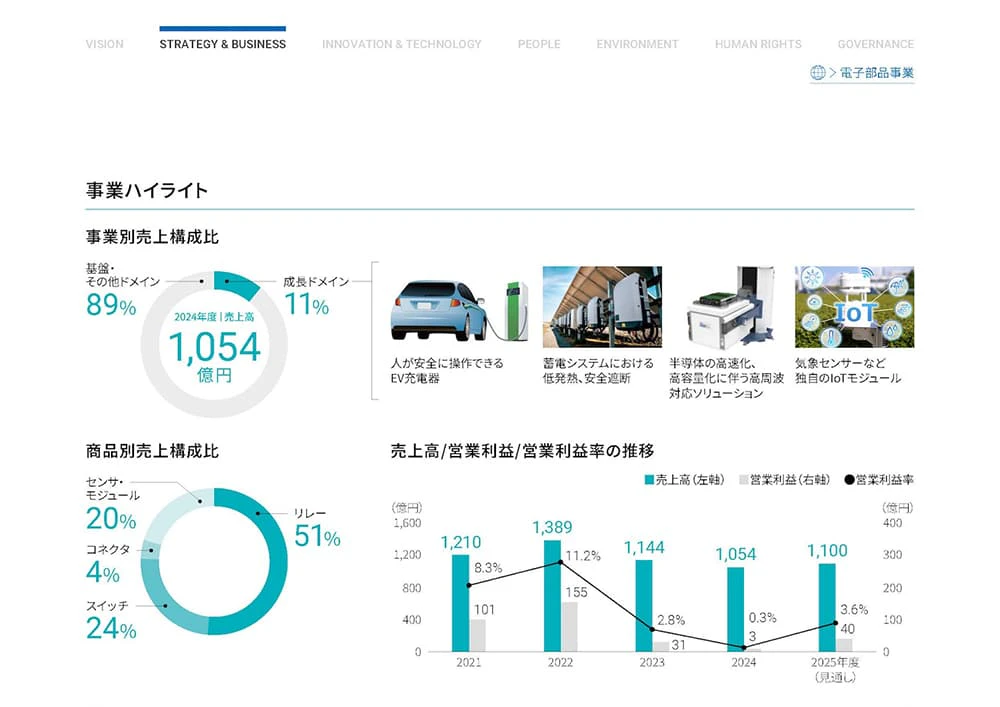The height and width of the screenshot is (707, 1000).
Task: Click the globe icon beside 電子部品事業
Action: (x=818, y=73)
